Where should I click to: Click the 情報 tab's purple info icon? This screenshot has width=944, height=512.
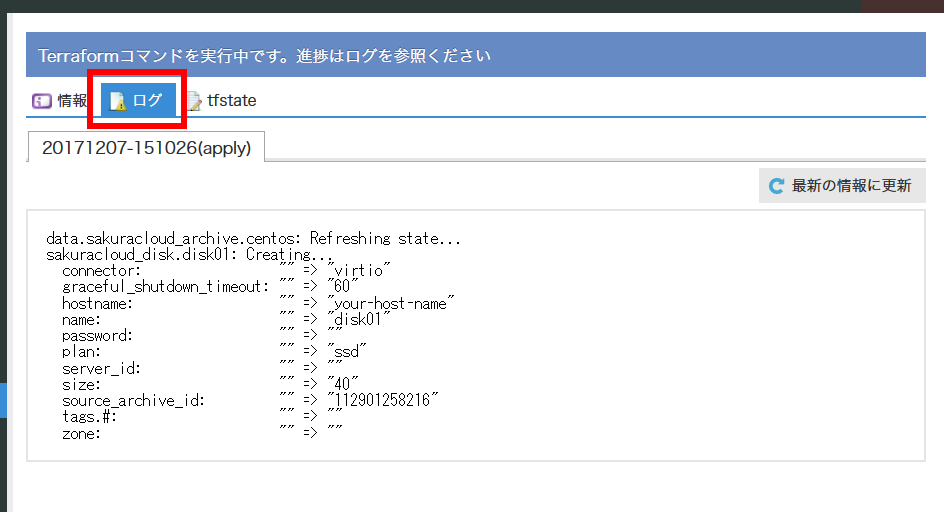click(x=42, y=101)
